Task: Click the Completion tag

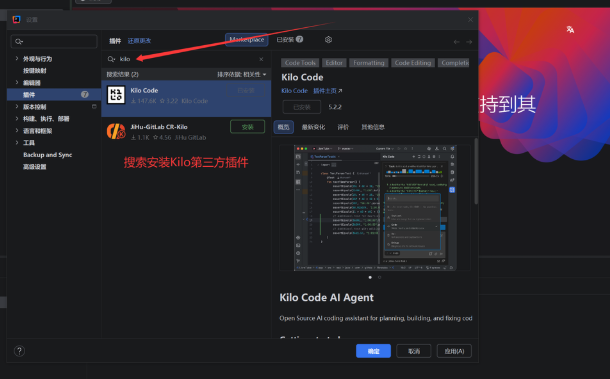Action: pyautogui.click(x=454, y=63)
